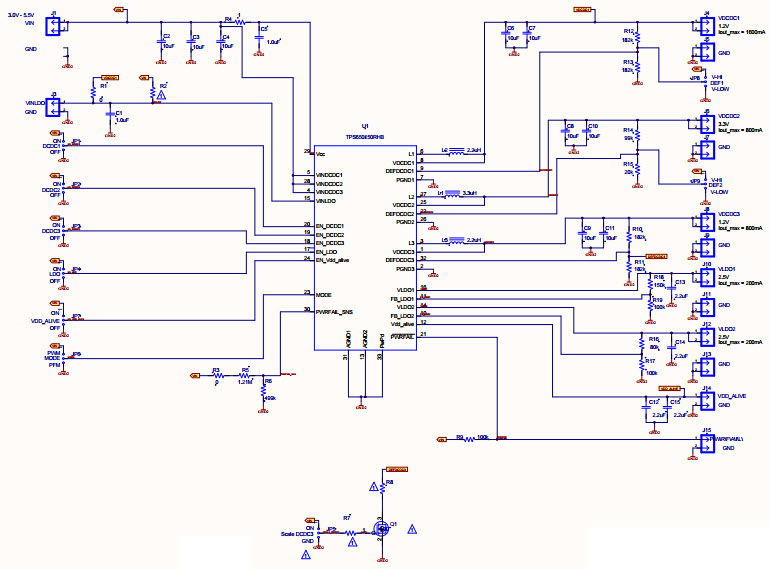This screenshot has width=770, height=569.
Task: Select the J6 VDCDC2 output connector
Action: click(706, 123)
